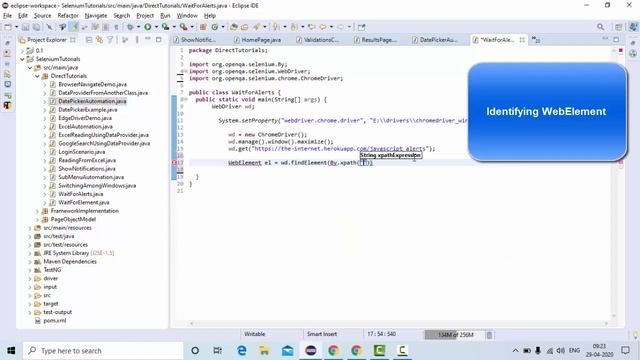Open the External Tools dropdown arrow
The width and height of the screenshot is (640, 360).
pyautogui.click(x=192, y=27)
